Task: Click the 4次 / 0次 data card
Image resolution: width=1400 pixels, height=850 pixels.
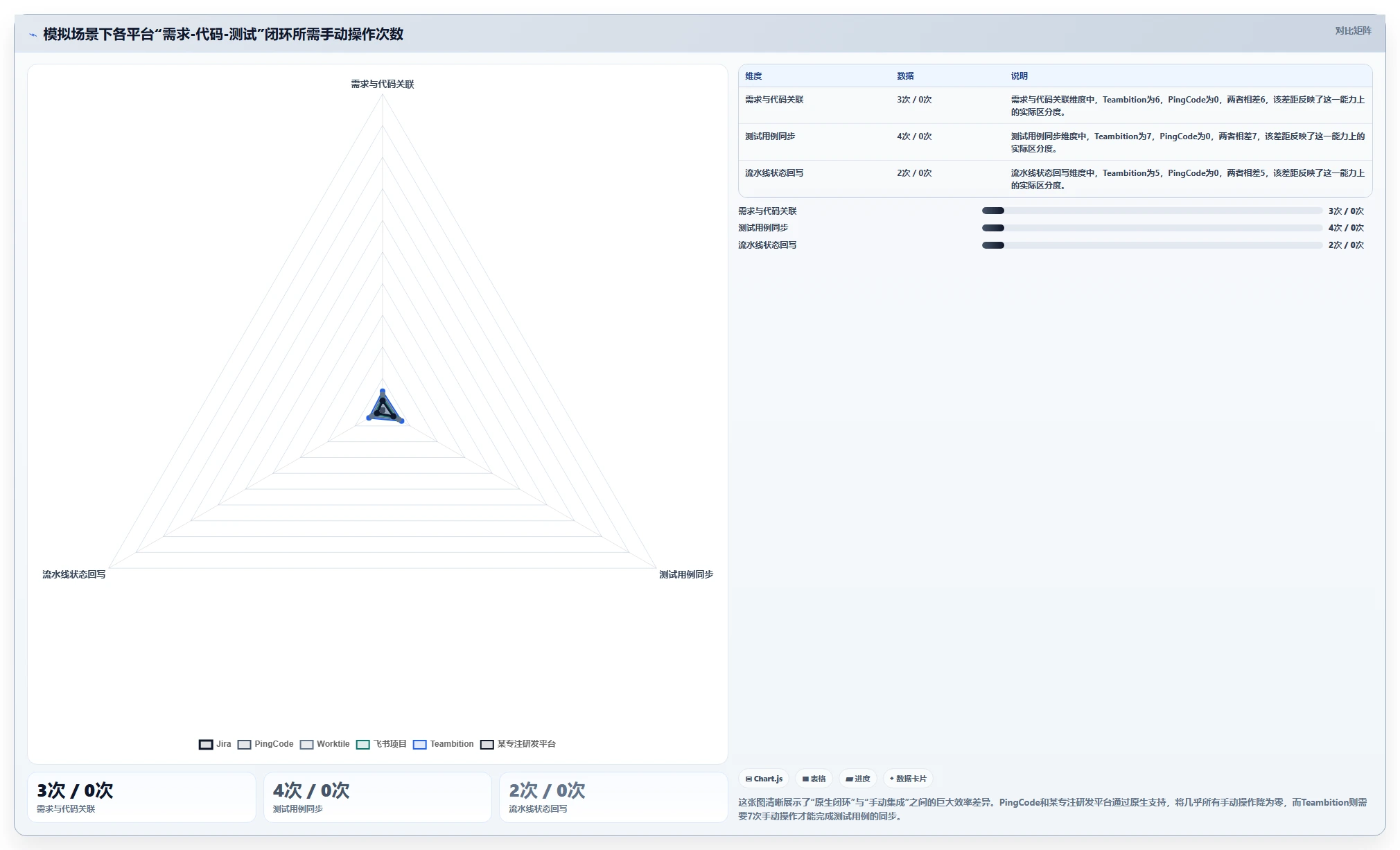Action: click(x=378, y=797)
